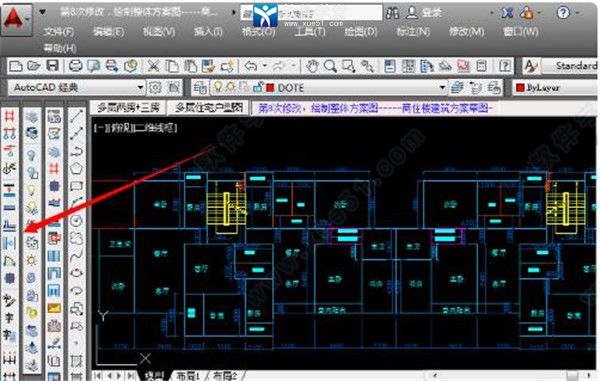Toggle layer freeze sun icon

pyautogui.click(x=230, y=87)
